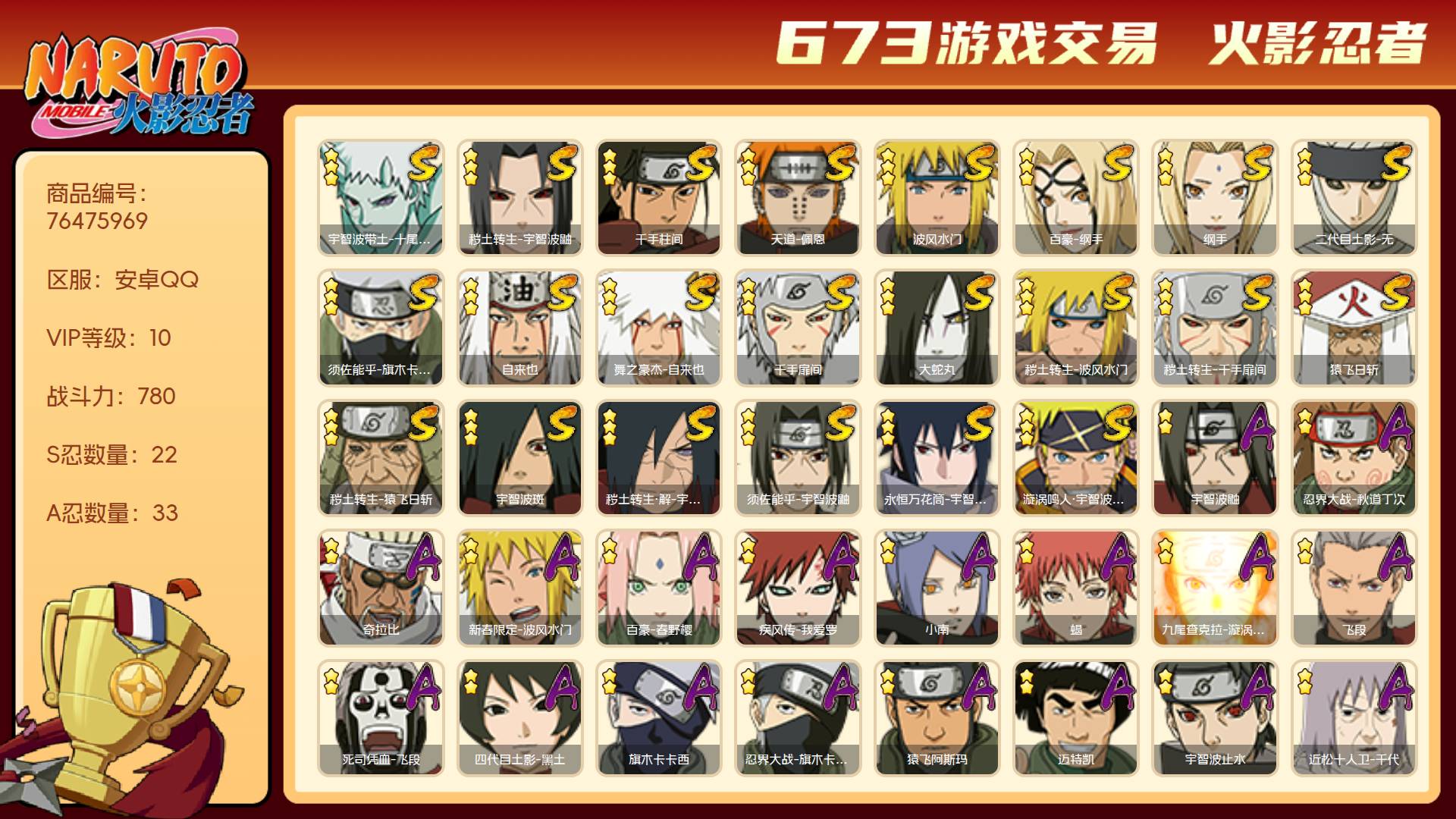
Task: Open the 波风水门 S-rank card
Action: (937, 198)
